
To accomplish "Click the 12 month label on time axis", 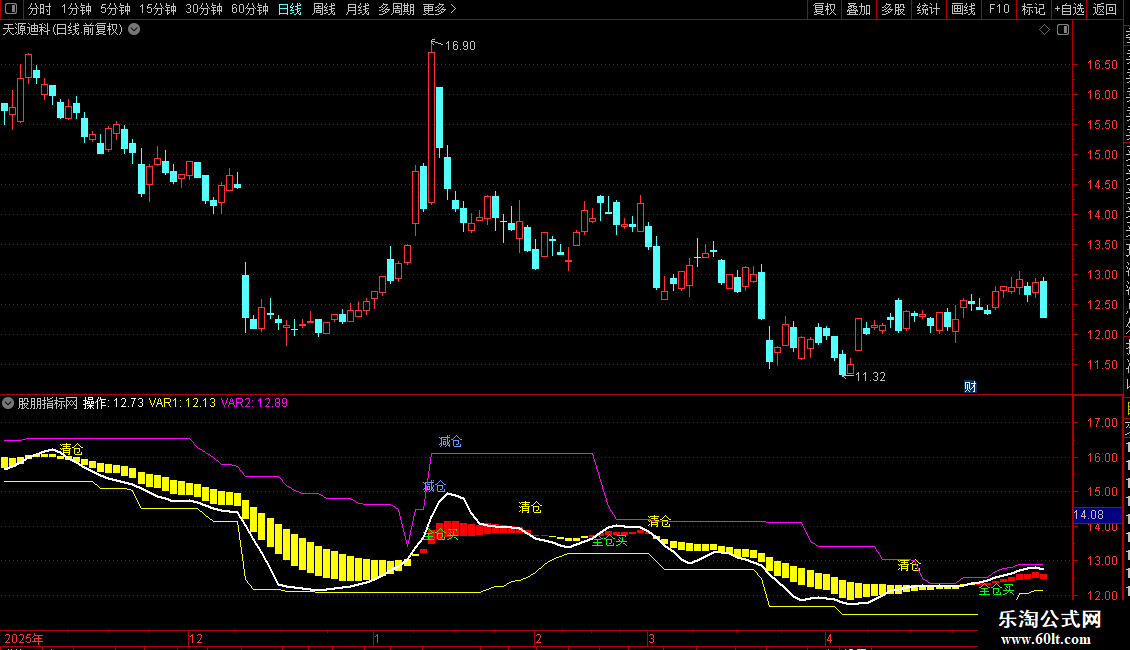I will pyautogui.click(x=195, y=639).
